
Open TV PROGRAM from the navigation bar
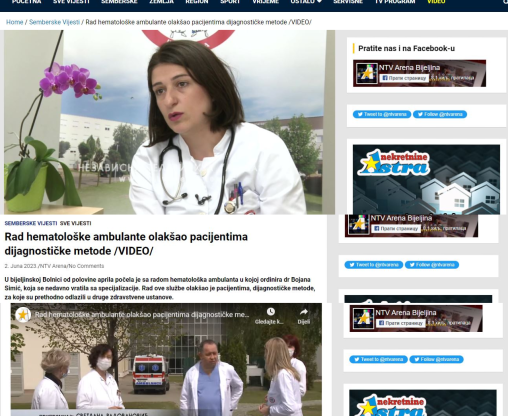tap(395, 2)
